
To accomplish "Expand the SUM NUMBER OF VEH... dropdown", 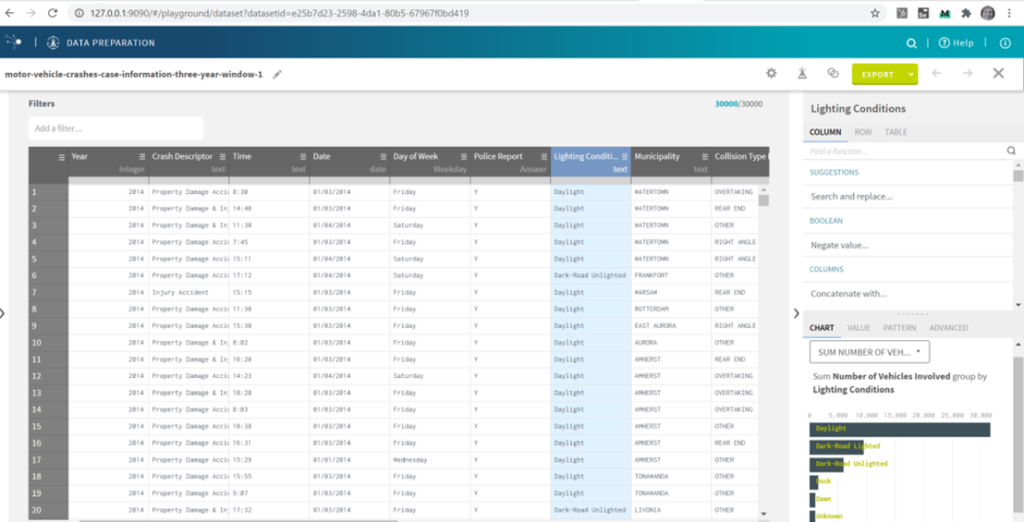I will pos(869,352).
